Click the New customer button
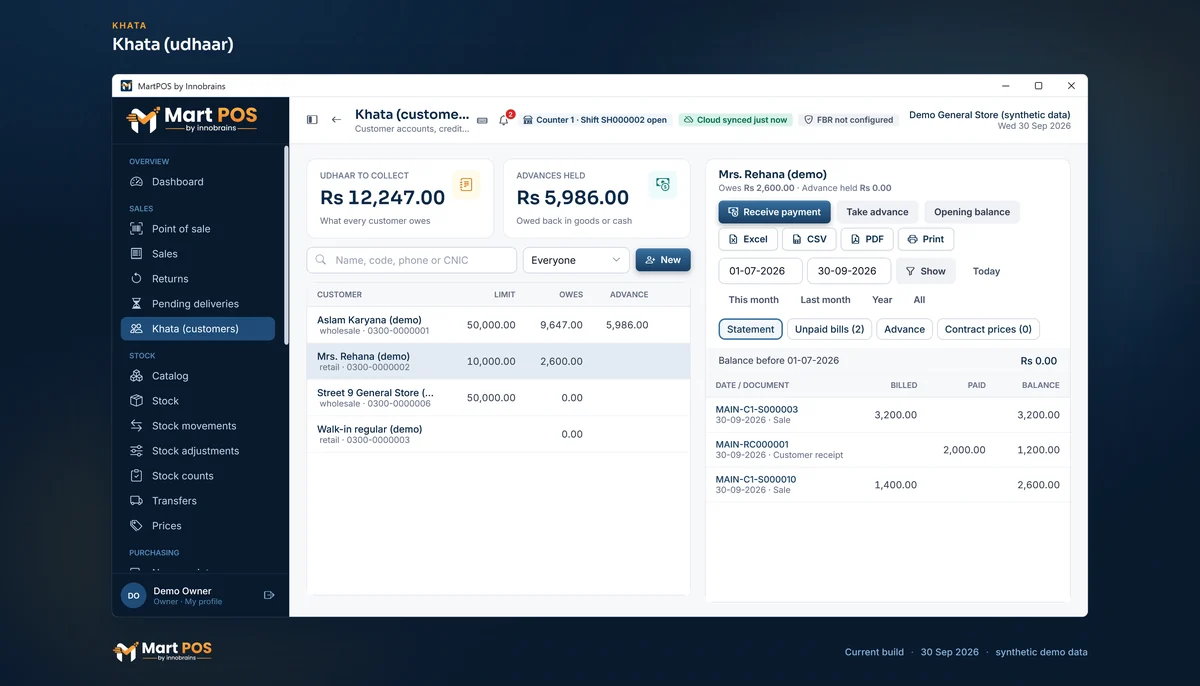Screen dimensions: 1200x686 click(x=663, y=260)
